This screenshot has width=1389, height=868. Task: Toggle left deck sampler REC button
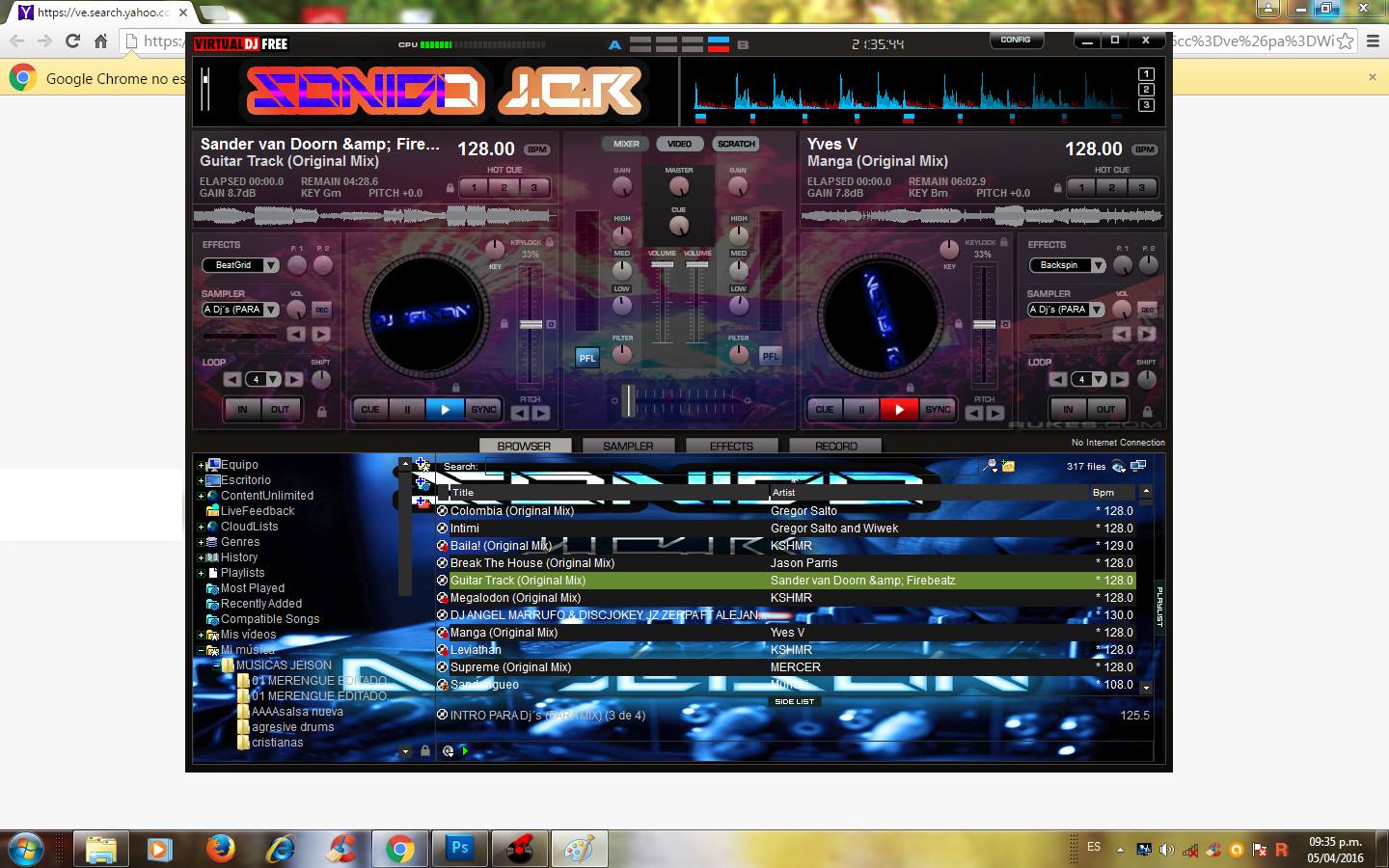tap(322, 310)
